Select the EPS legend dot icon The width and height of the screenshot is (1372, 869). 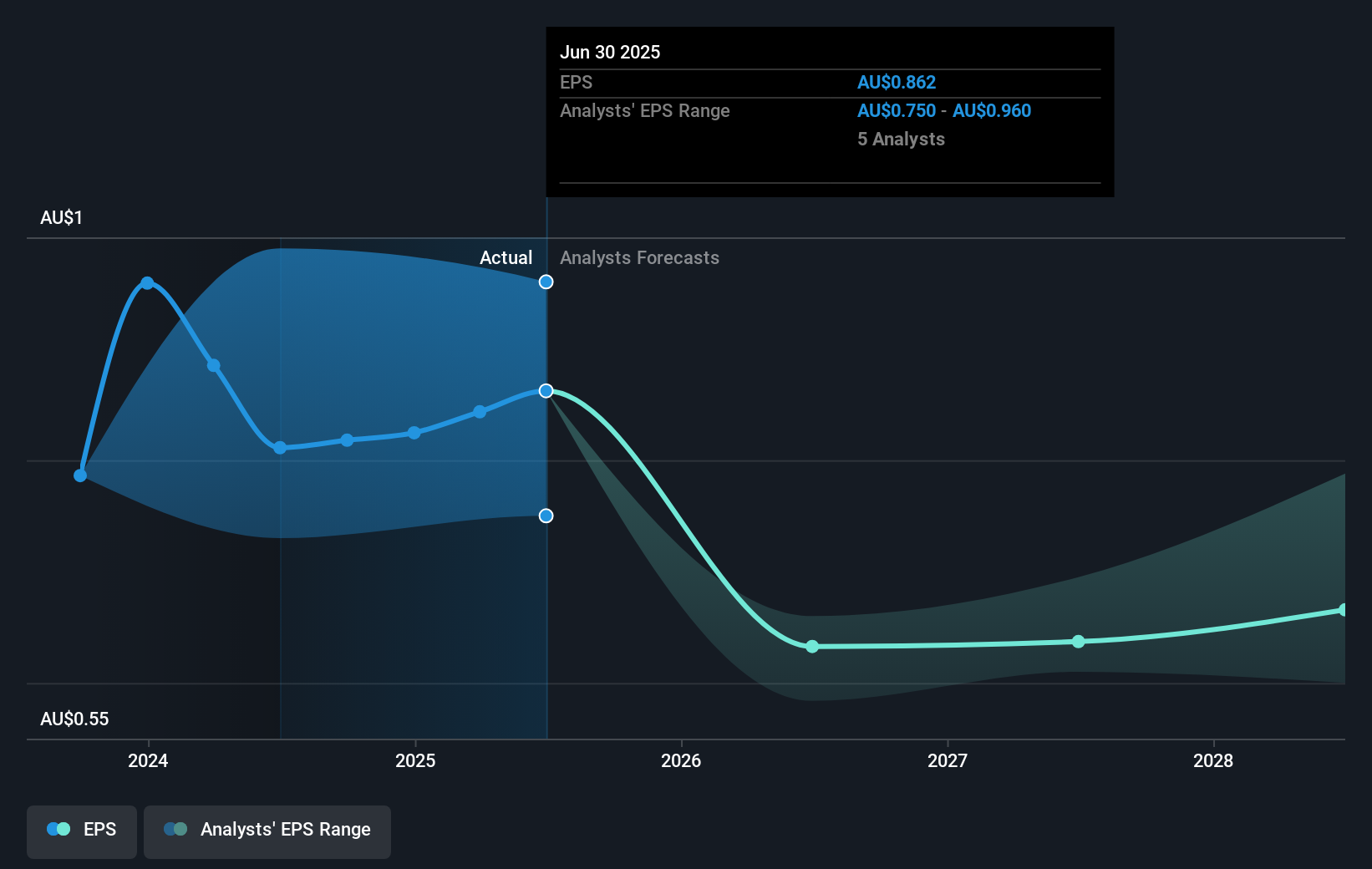point(57,829)
